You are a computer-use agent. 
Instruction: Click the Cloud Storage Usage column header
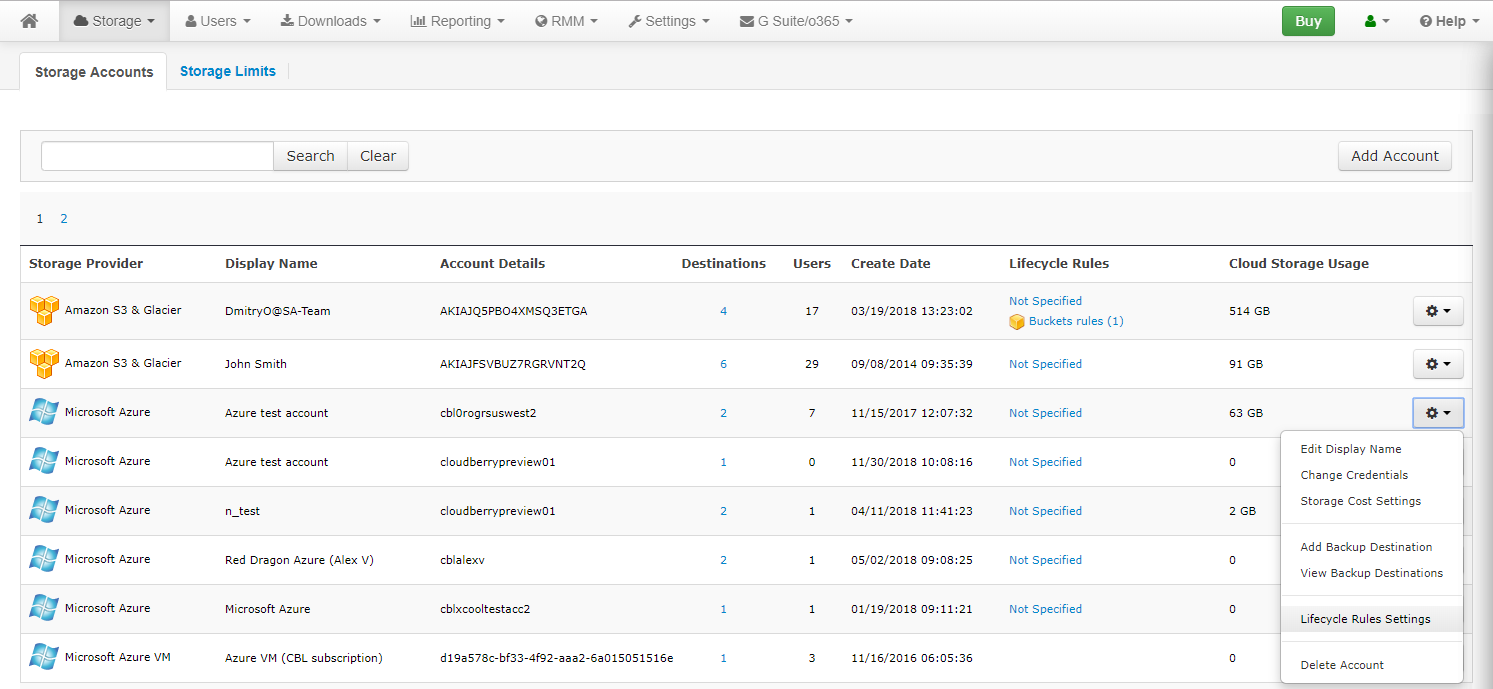tap(1299, 264)
